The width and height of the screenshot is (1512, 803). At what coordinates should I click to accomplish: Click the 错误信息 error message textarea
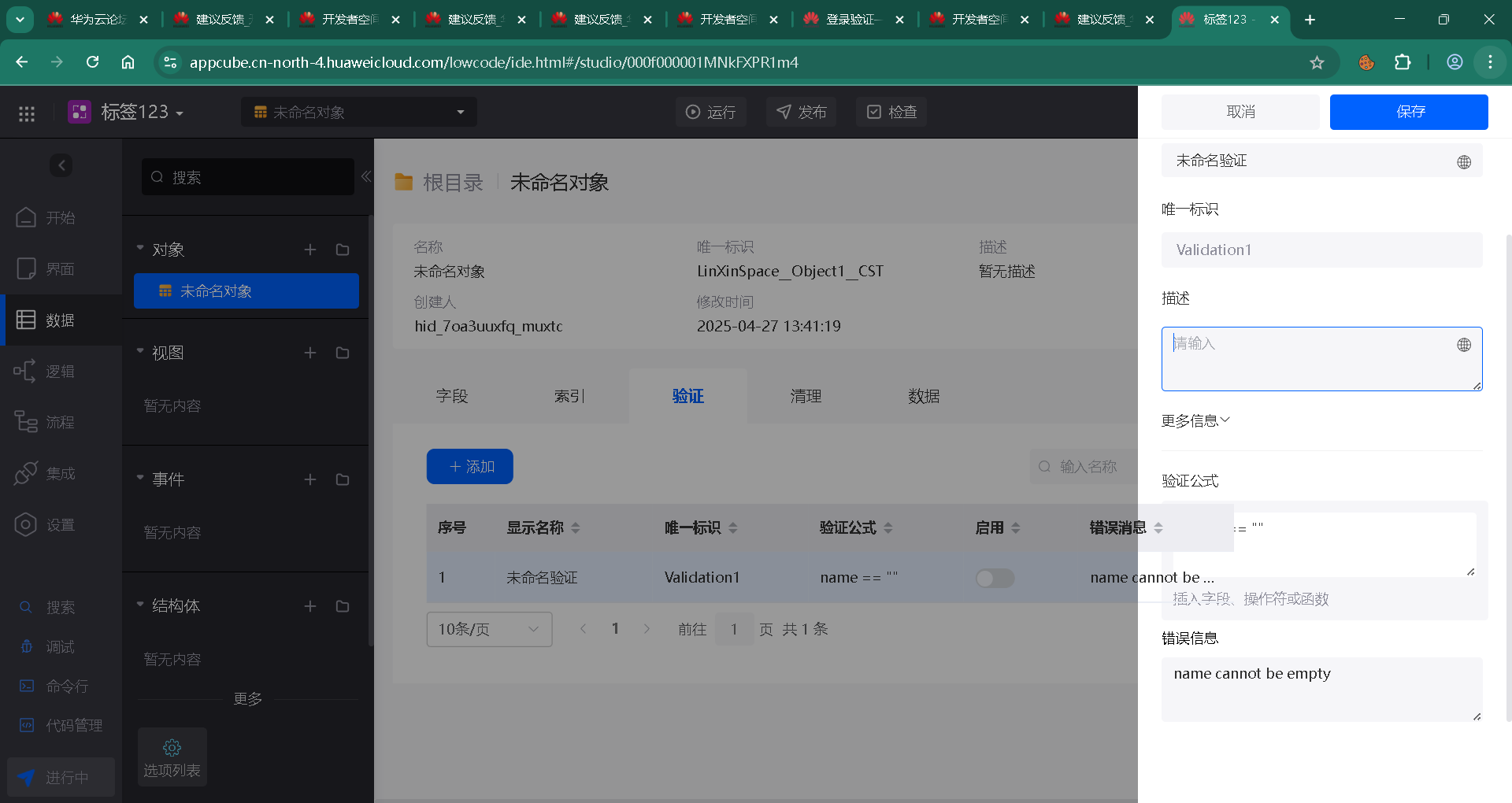1321,690
